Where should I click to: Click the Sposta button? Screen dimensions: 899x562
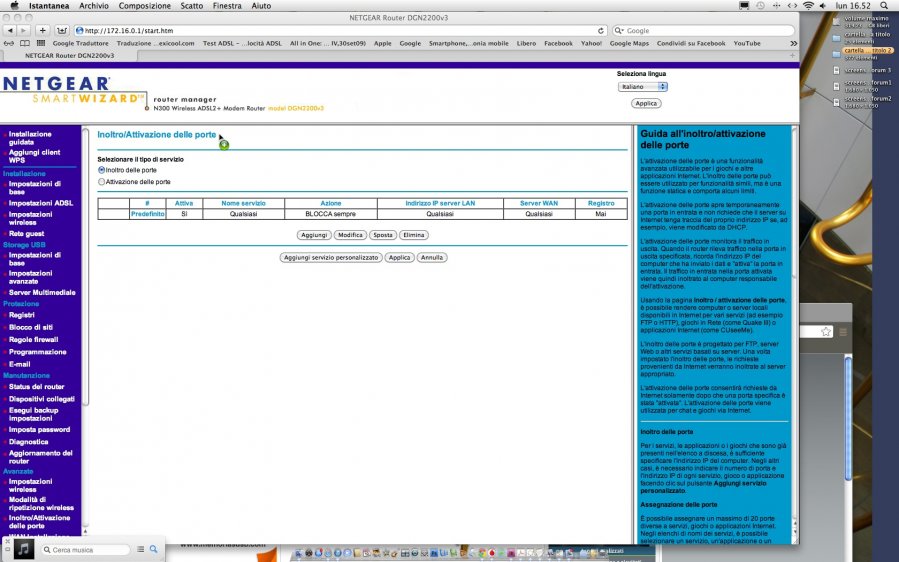pyautogui.click(x=382, y=235)
